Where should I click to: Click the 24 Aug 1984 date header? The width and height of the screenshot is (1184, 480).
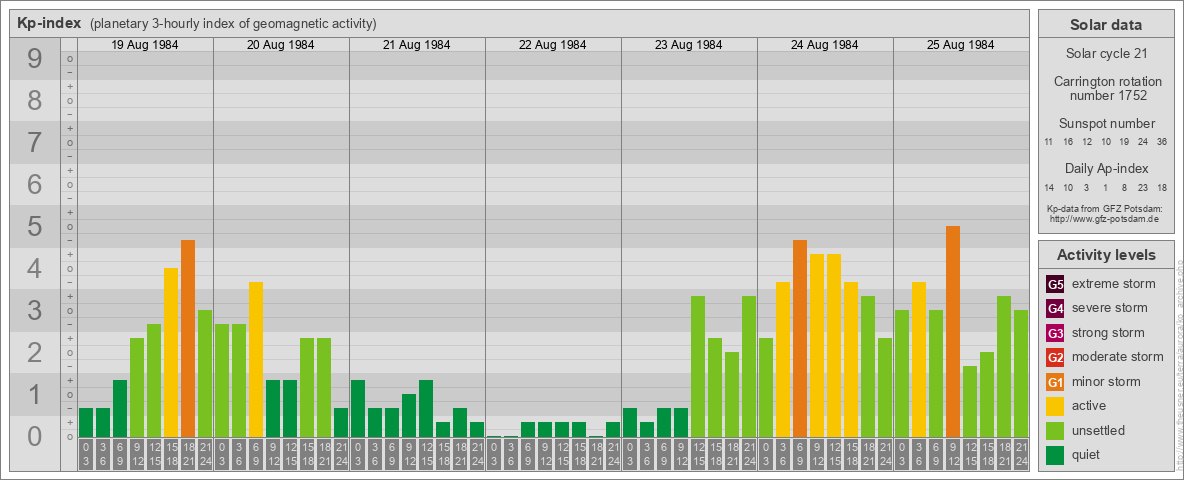(x=825, y=45)
